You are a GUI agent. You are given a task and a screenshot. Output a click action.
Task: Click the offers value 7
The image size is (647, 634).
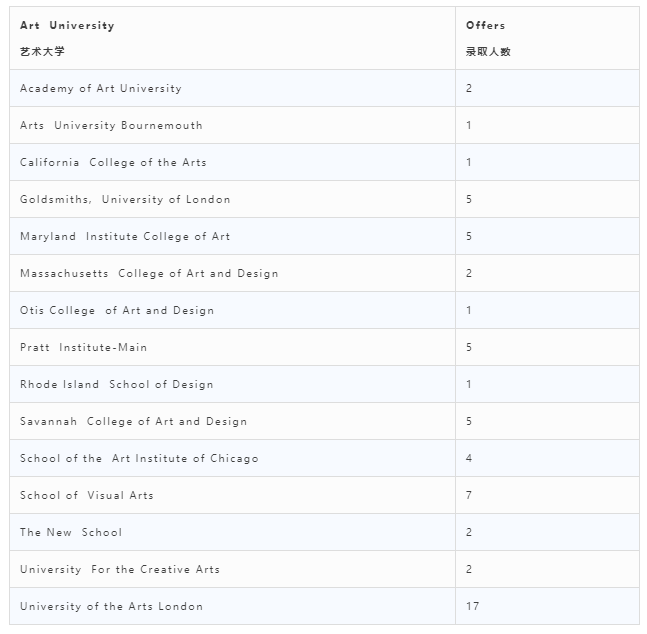[469, 495]
